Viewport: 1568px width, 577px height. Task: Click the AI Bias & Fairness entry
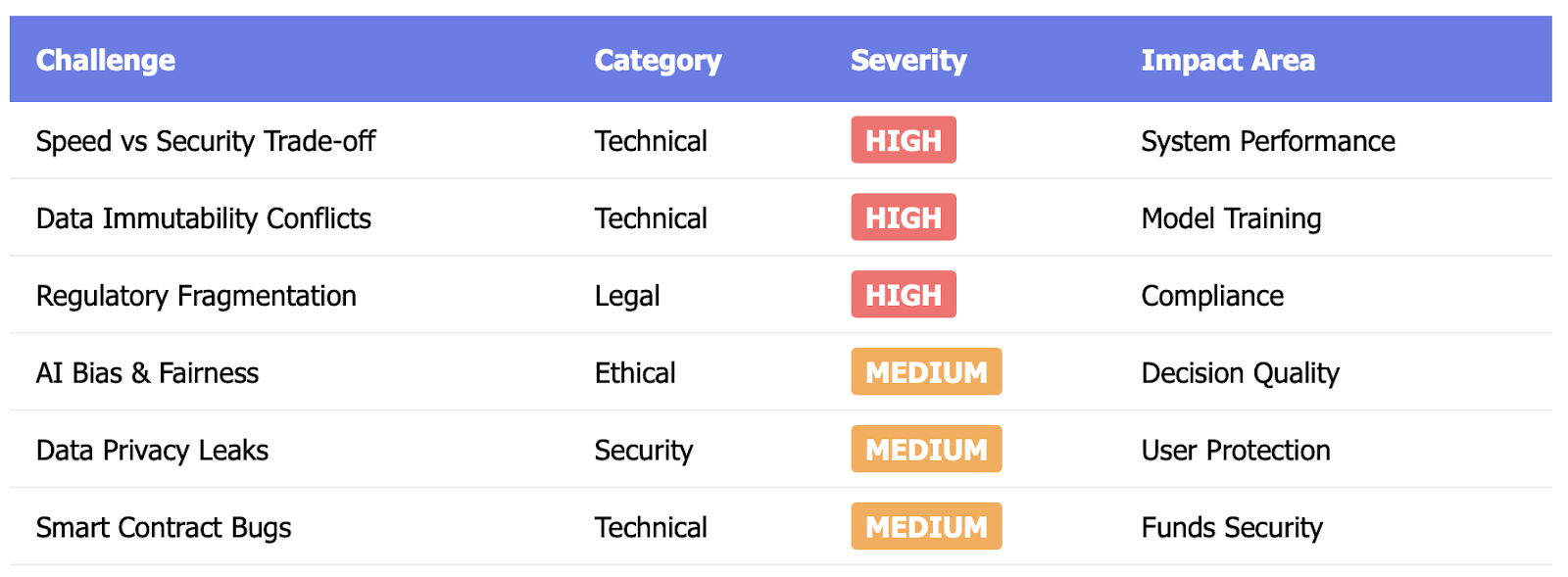[147, 373]
